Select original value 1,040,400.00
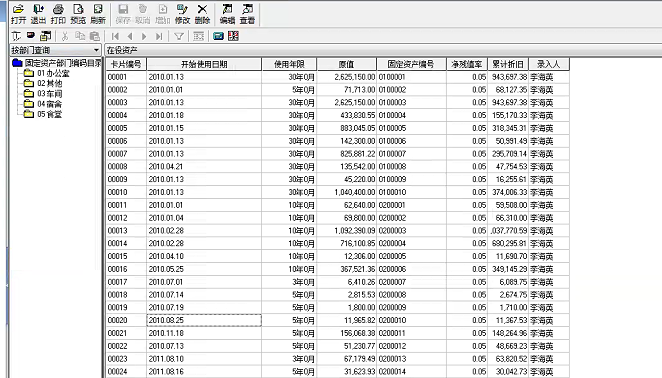 point(347,192)
